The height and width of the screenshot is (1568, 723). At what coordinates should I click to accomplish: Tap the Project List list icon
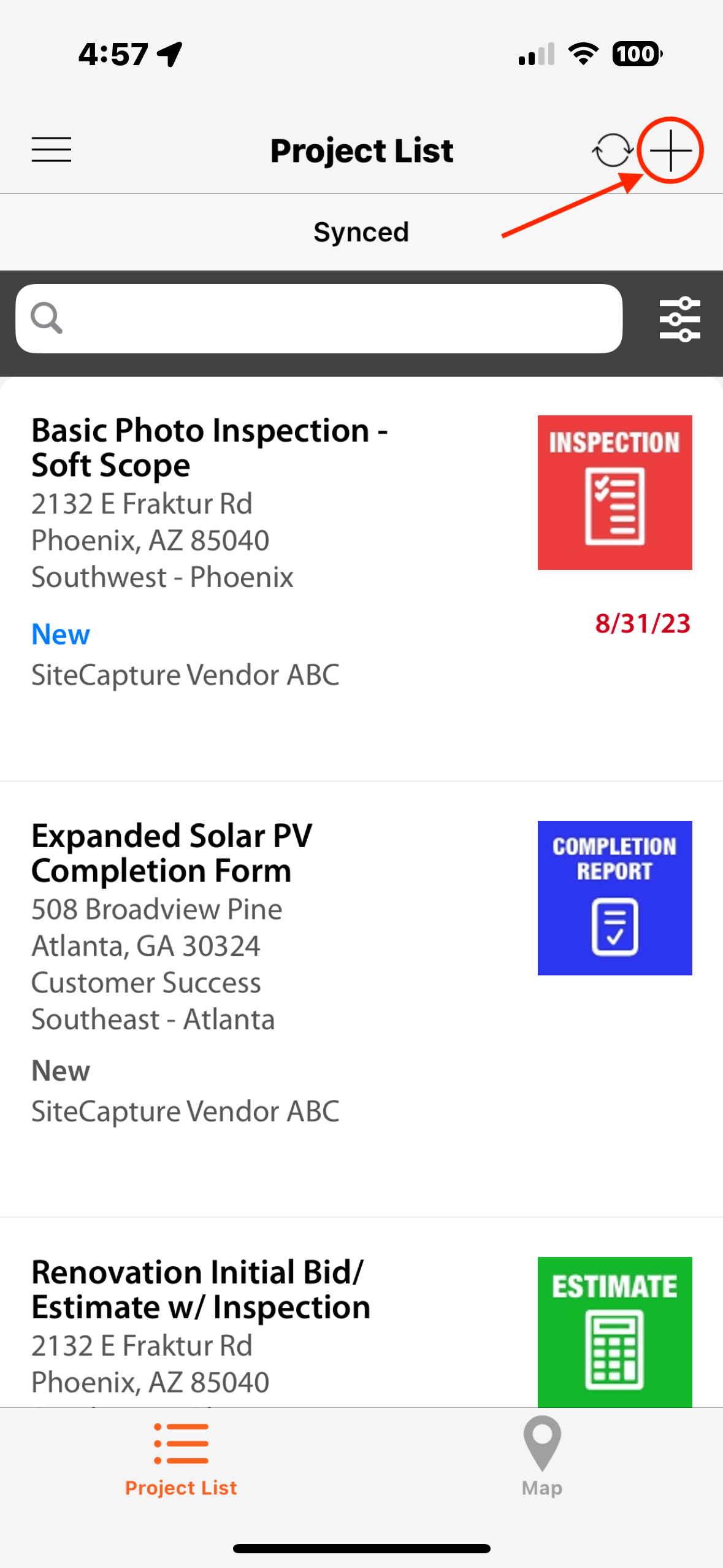tap(181, 1443)
